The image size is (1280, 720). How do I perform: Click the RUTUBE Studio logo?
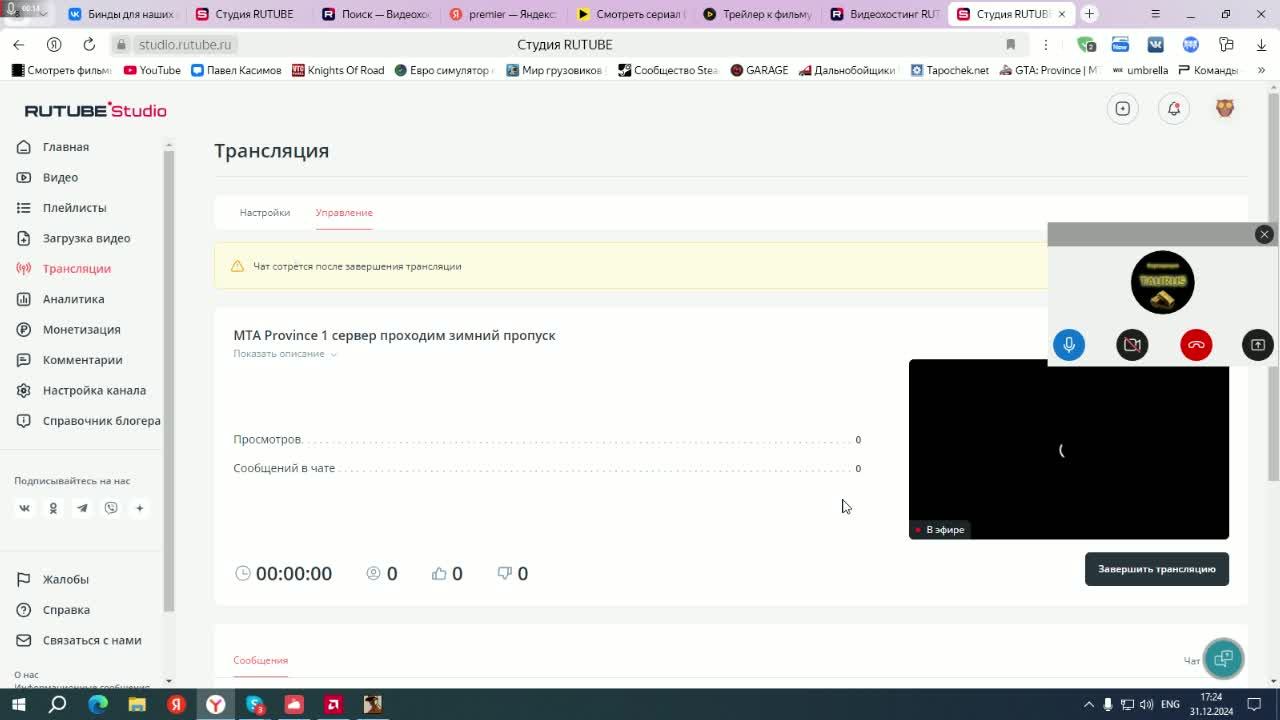[96, 110]
